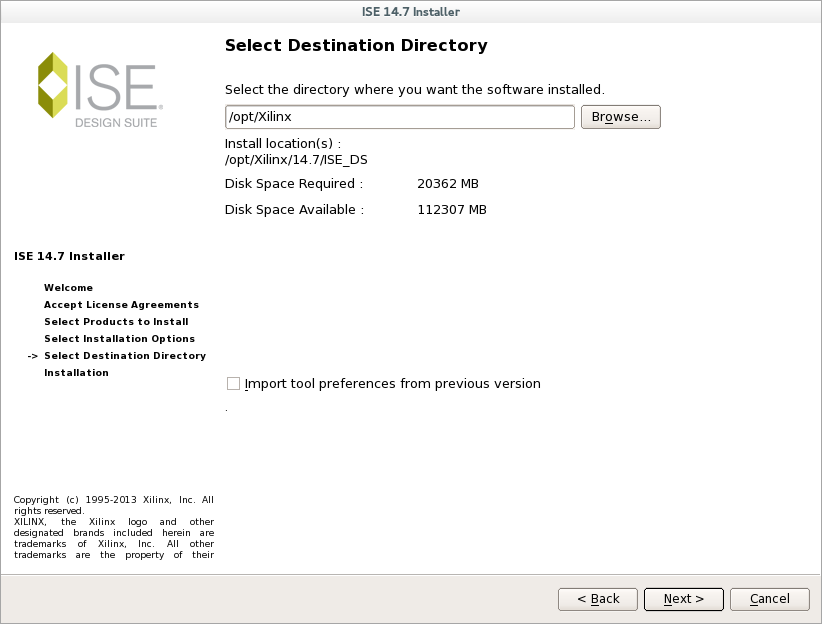This screenshot has height=624, width=822.
Task: Click the 112307 MB available space value
Action: [452, 210]
